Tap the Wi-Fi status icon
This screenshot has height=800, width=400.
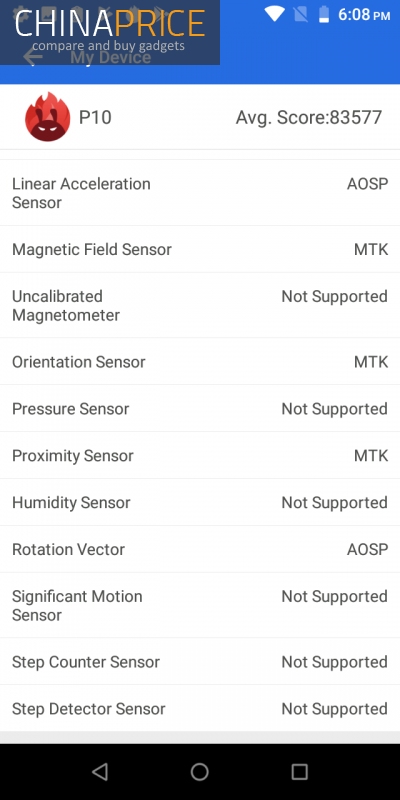pyautogui.click(x=274, y=14)
